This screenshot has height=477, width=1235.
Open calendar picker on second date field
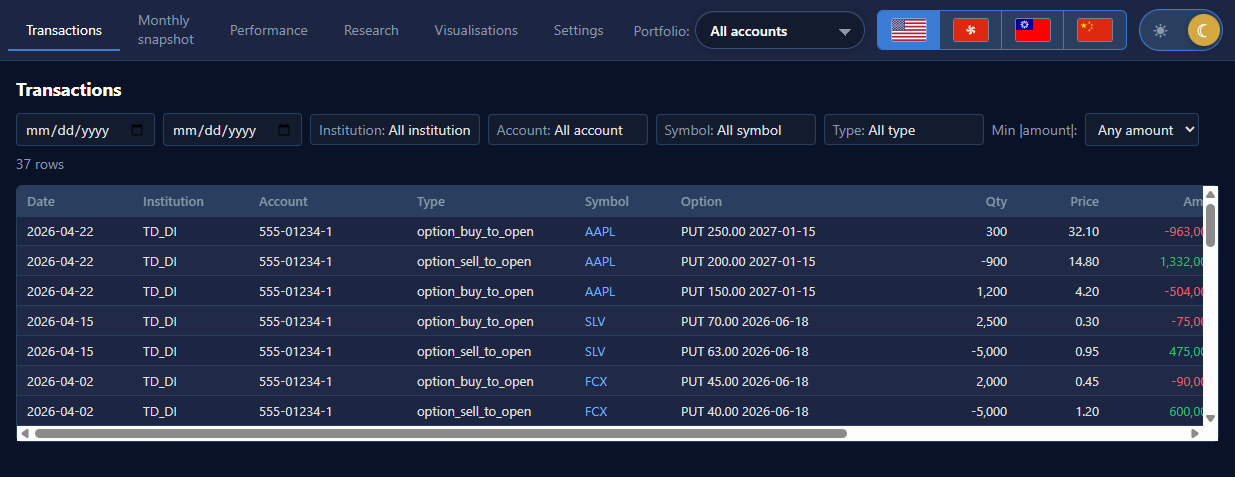[x=285, y=130]
